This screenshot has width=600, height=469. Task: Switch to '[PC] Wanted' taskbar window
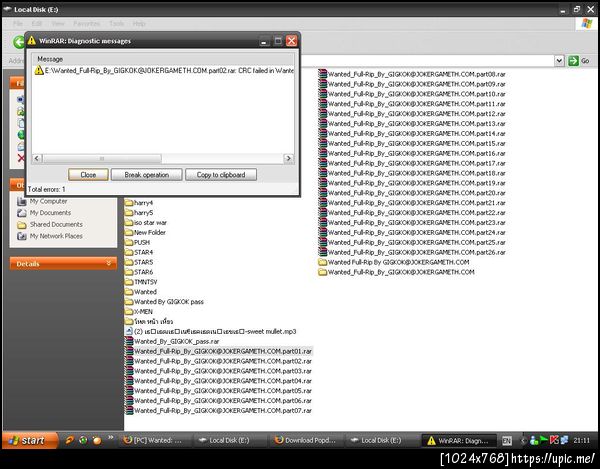coord(153,441)
